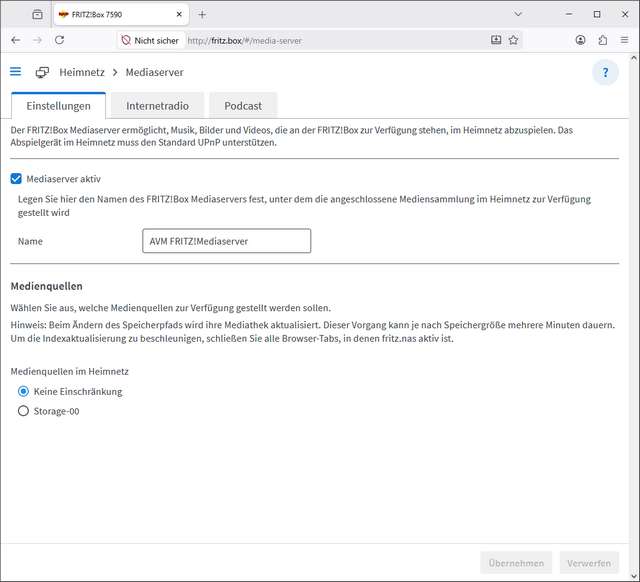Click the scrollbar up arrow at top right

634,58
